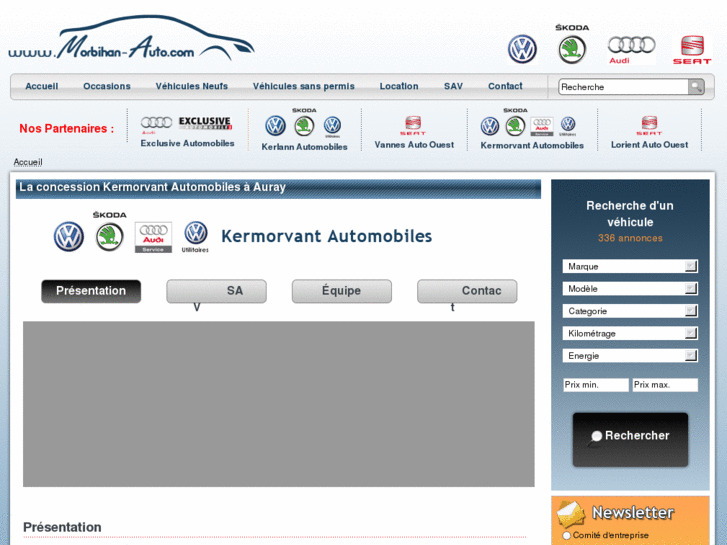Click Kermorvant partner Volkswagen logo

pos(490,126)
